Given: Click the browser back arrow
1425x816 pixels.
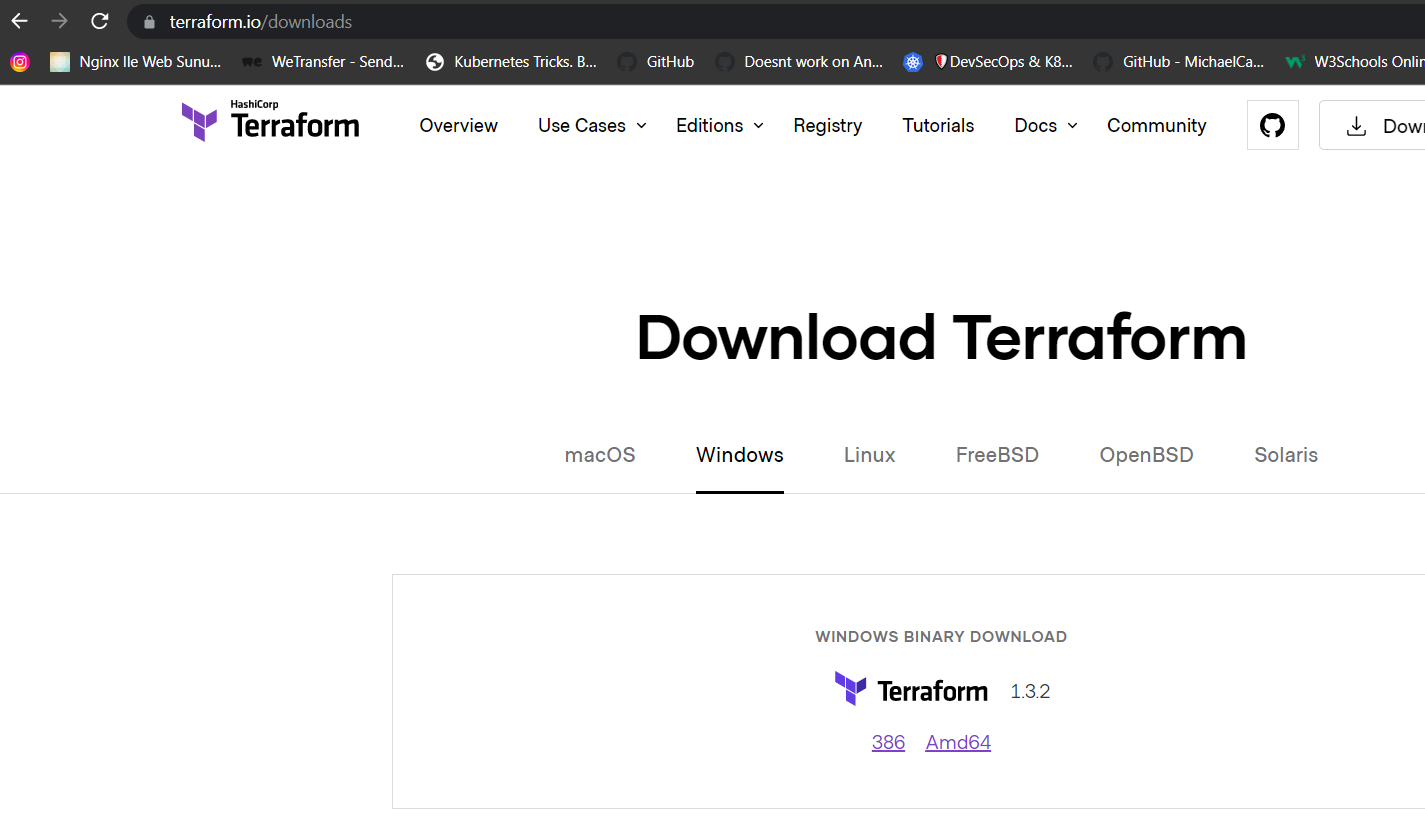Looking at the screenshot, I should tap(20, 21).
